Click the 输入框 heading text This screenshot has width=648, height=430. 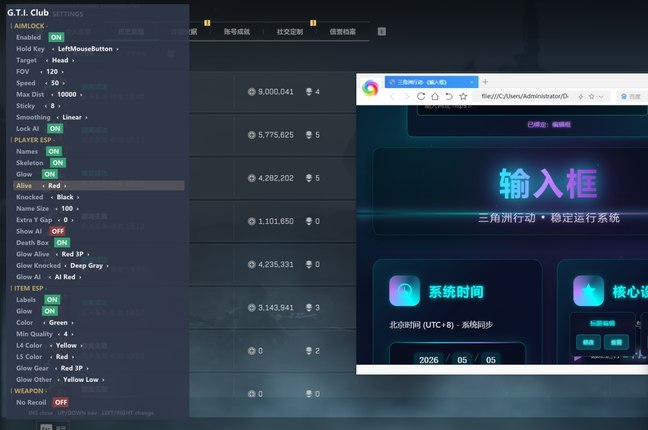548,183
